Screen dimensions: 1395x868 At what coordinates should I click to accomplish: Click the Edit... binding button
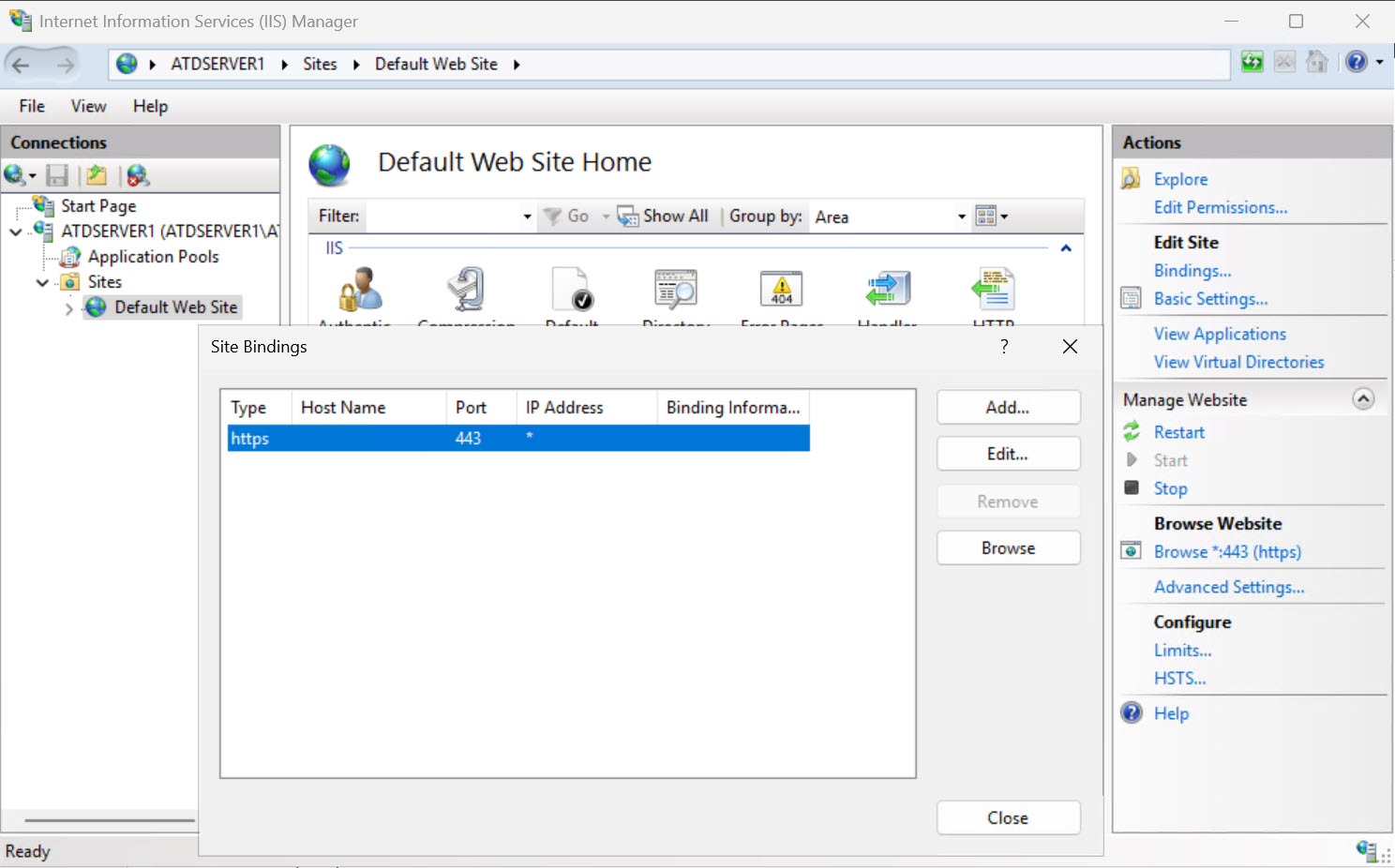pyautogui.click(x=1008, y=455)
